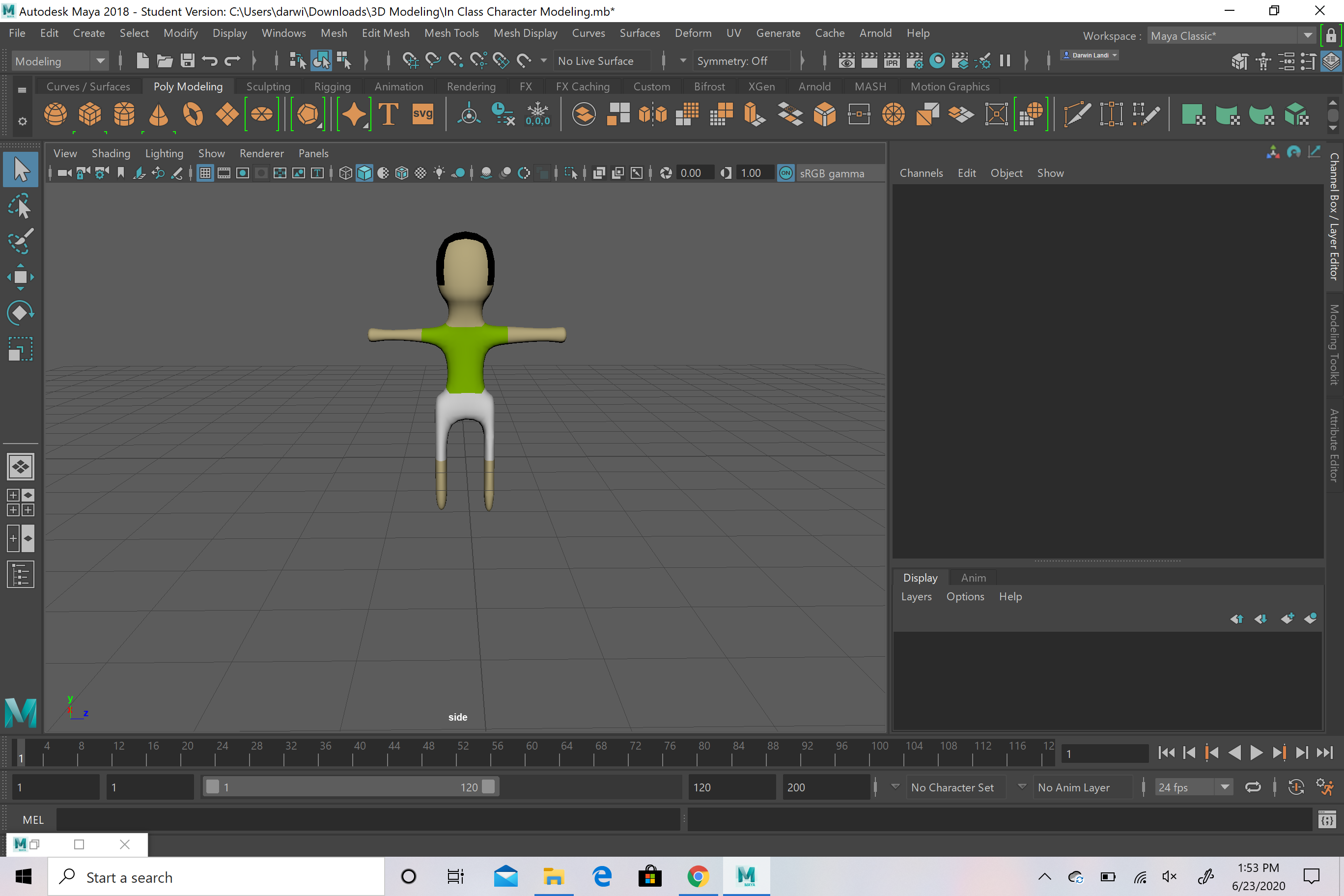Open the 24 fps frame rate dropdown
Viewport: 1344px width, 896px height.
click(1194, 787)
